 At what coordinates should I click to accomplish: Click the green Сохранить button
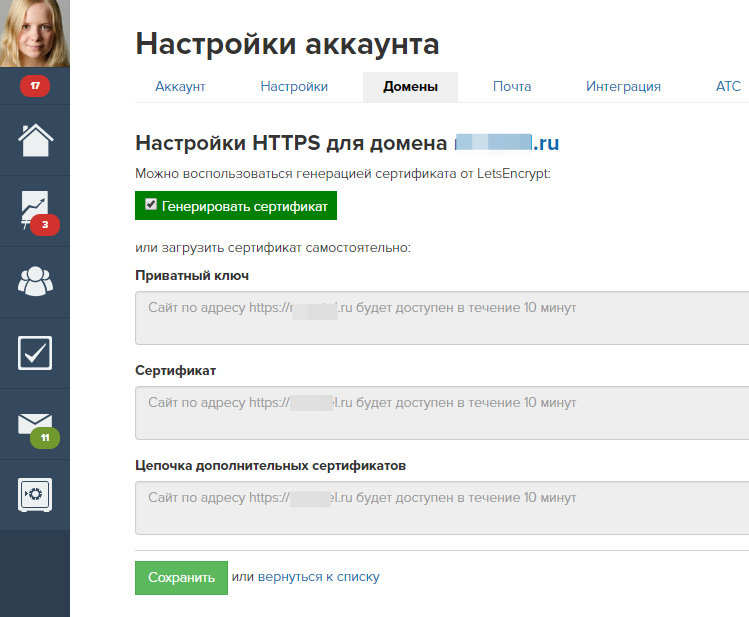tap(181, 577)
